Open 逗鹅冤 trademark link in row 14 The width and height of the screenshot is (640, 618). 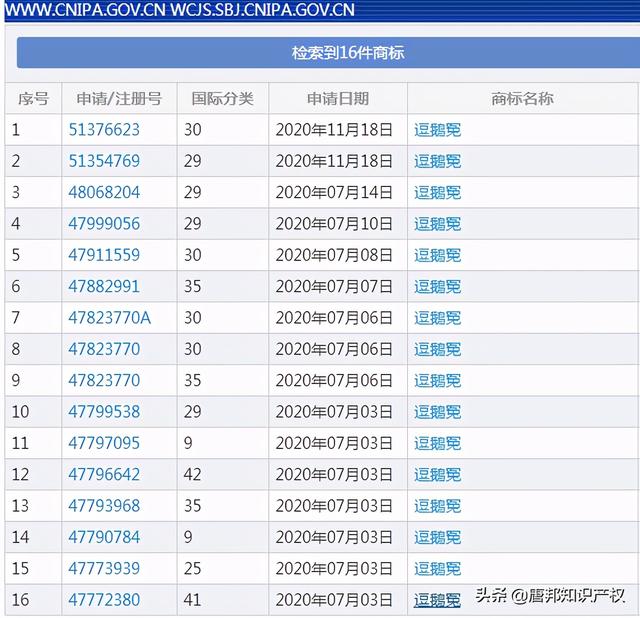(x=438, y=537)
